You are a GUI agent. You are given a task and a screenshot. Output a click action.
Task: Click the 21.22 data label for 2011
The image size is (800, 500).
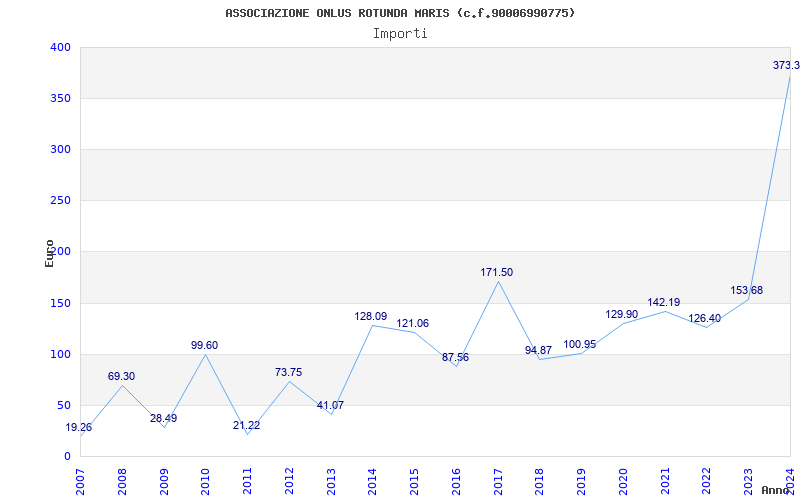point(246,425)
